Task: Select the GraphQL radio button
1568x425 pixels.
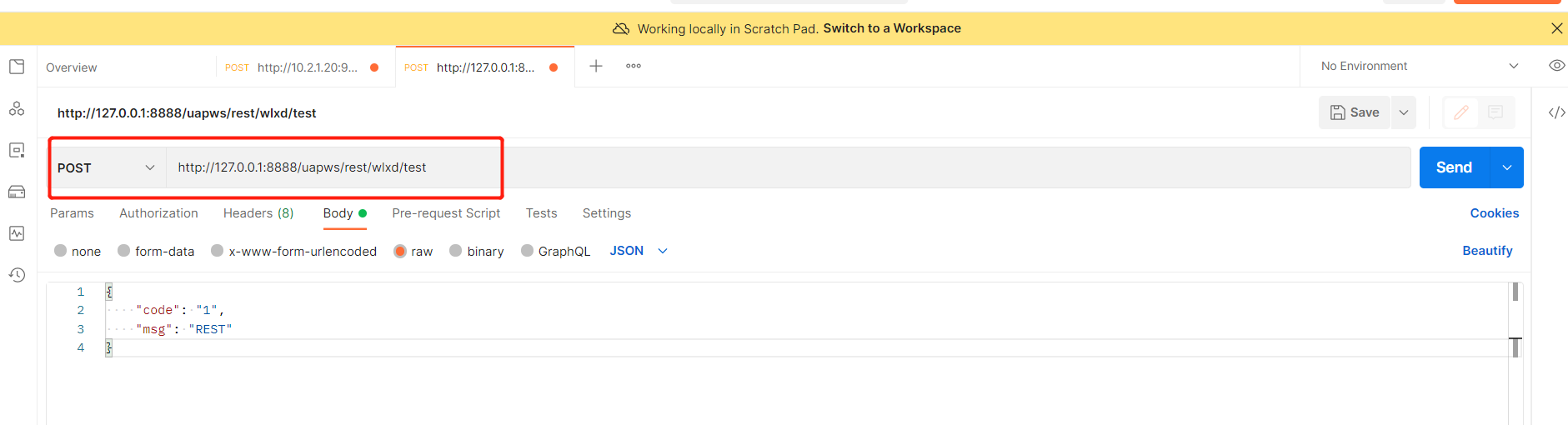Action: 527,251
